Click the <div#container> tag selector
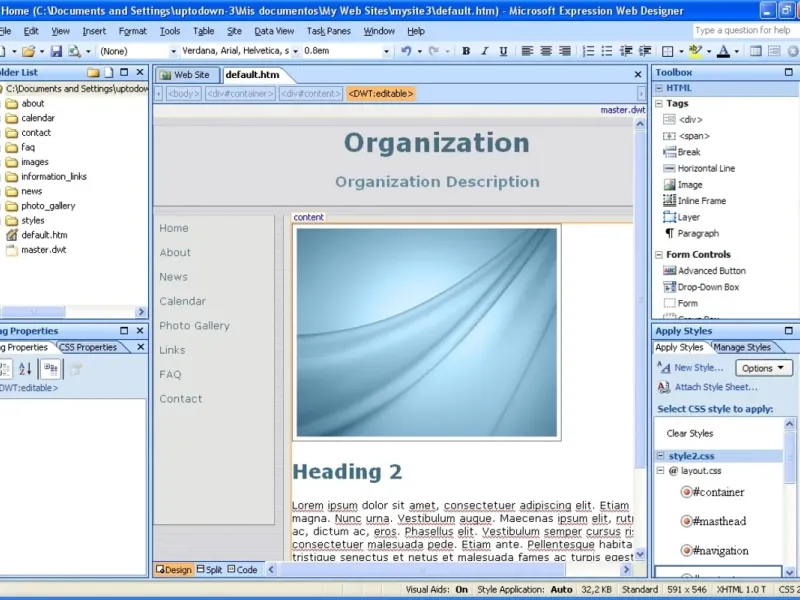Screen dimensions: 800x600 click(240, 94)
